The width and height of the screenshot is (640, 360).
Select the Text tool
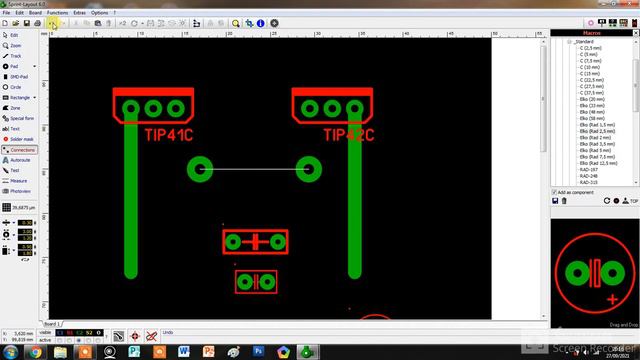[x=11, y=129]
